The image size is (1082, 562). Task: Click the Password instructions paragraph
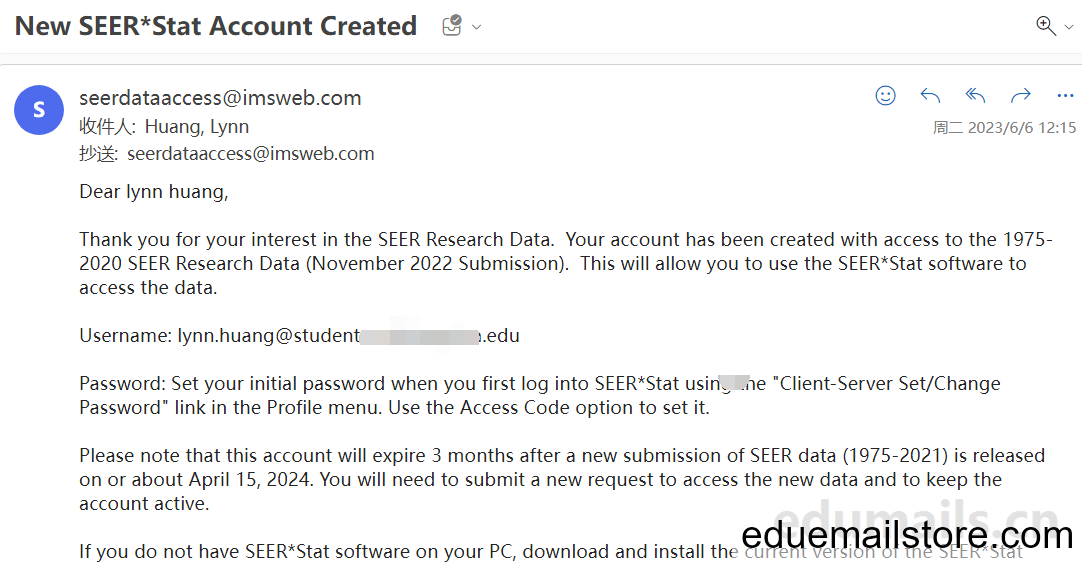540,396
